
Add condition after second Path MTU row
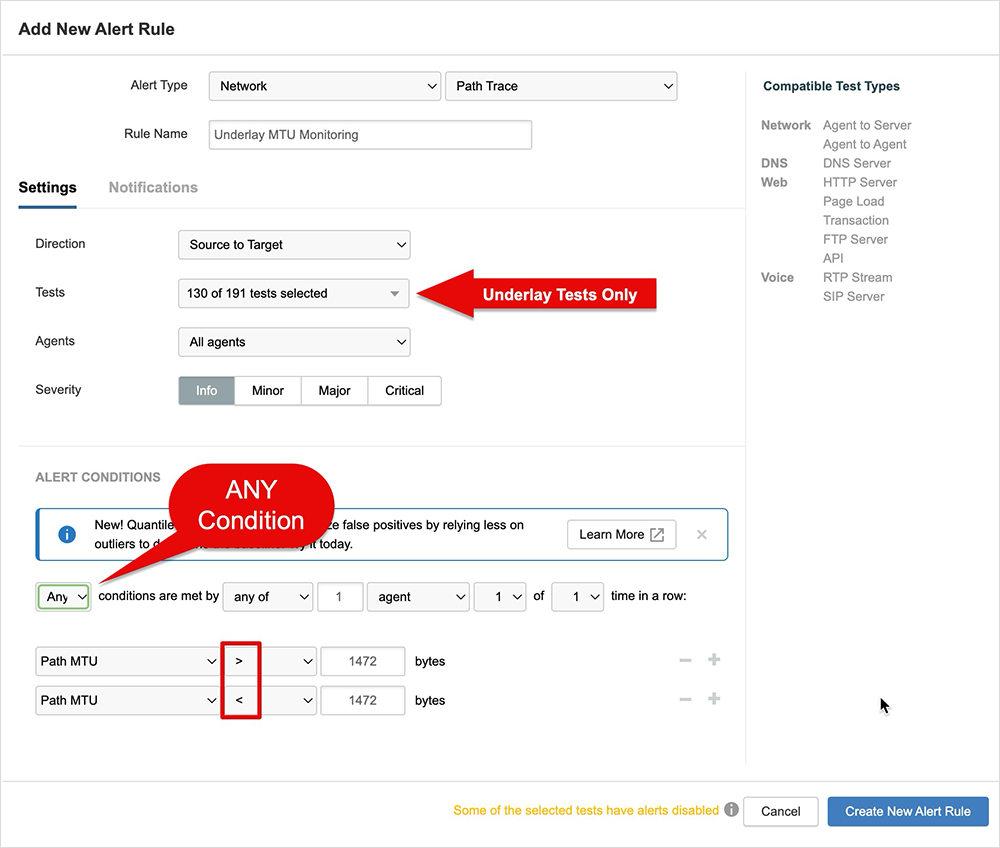[714, 700]
